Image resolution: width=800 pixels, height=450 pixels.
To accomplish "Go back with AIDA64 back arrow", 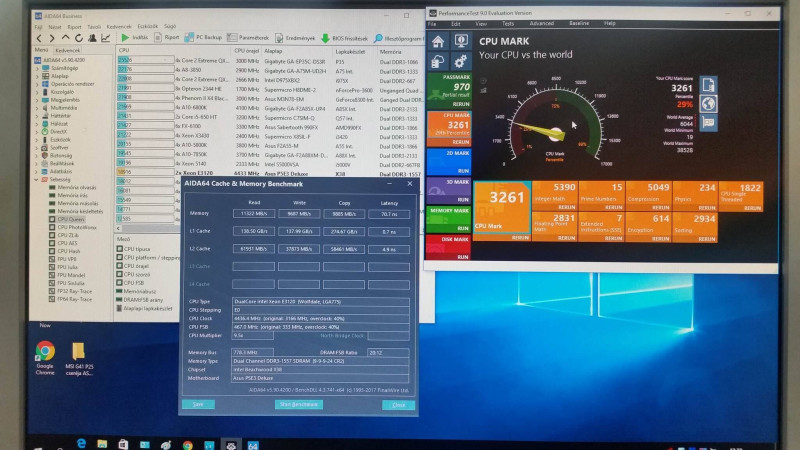I will [x=39, y=38].
